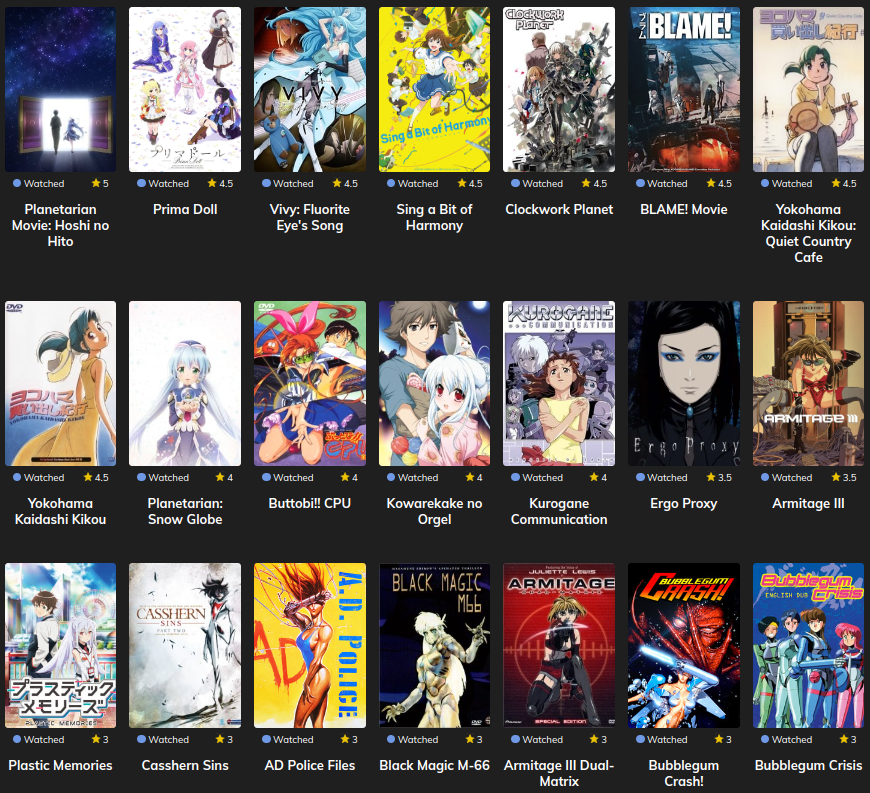Click the 3 star rating under AD Police Files
This screenshot has width=870, height=793.
350,739
